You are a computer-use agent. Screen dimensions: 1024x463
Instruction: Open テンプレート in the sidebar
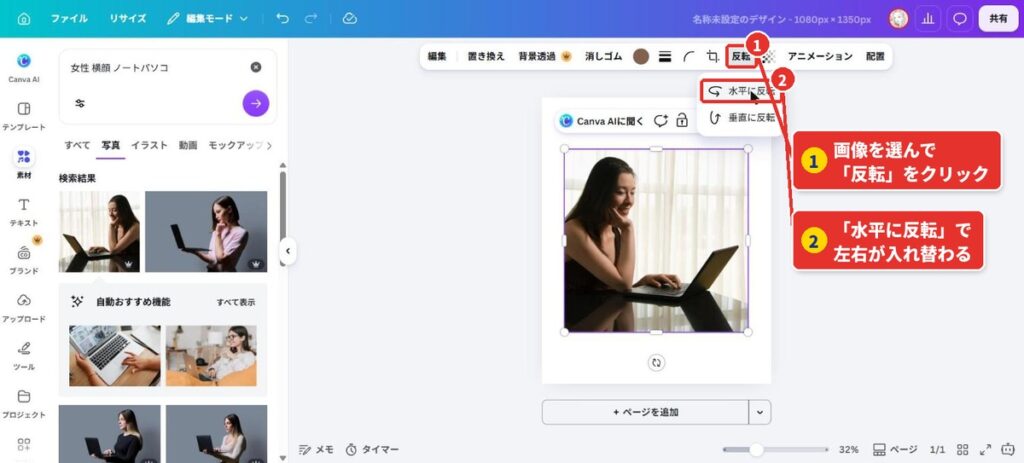(24, 116)
